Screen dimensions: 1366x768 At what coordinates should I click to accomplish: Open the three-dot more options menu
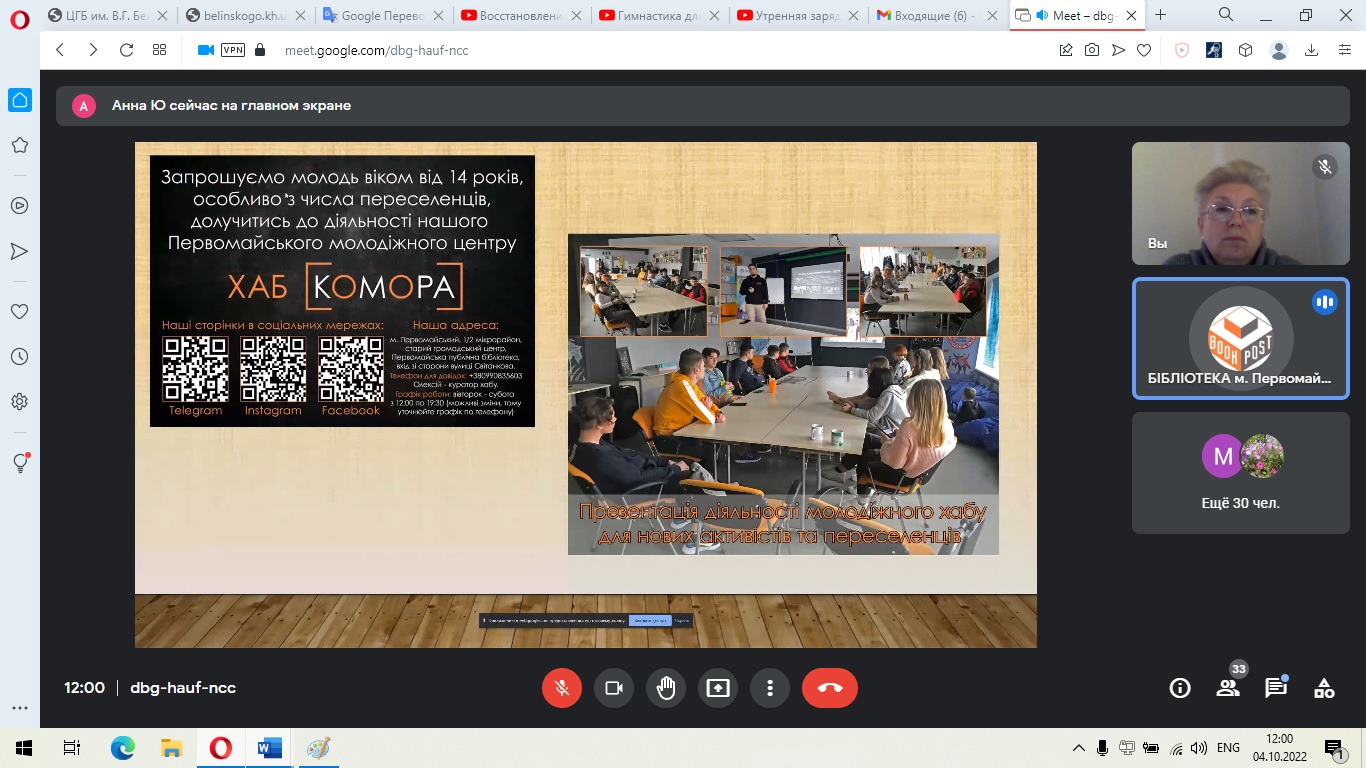point(770,688)
